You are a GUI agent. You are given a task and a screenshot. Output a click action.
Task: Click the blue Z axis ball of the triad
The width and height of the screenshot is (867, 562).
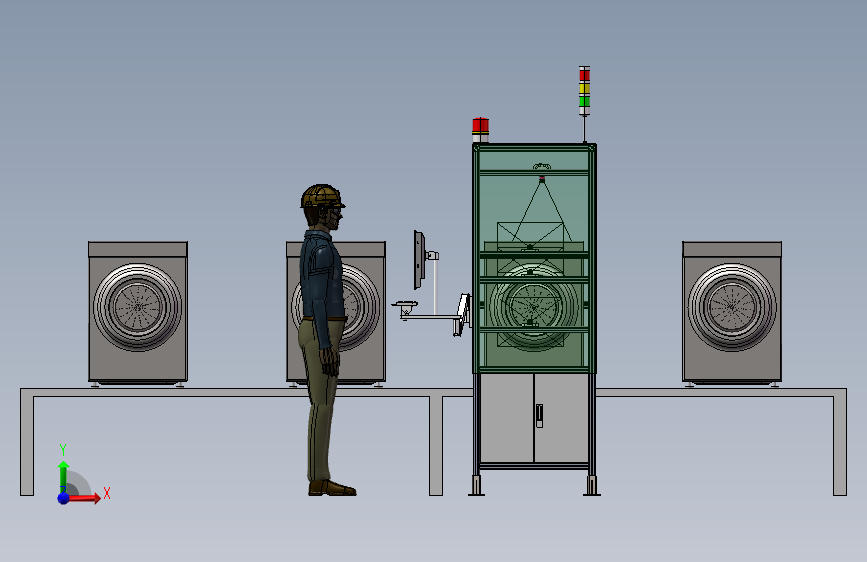tap(64, 498)
